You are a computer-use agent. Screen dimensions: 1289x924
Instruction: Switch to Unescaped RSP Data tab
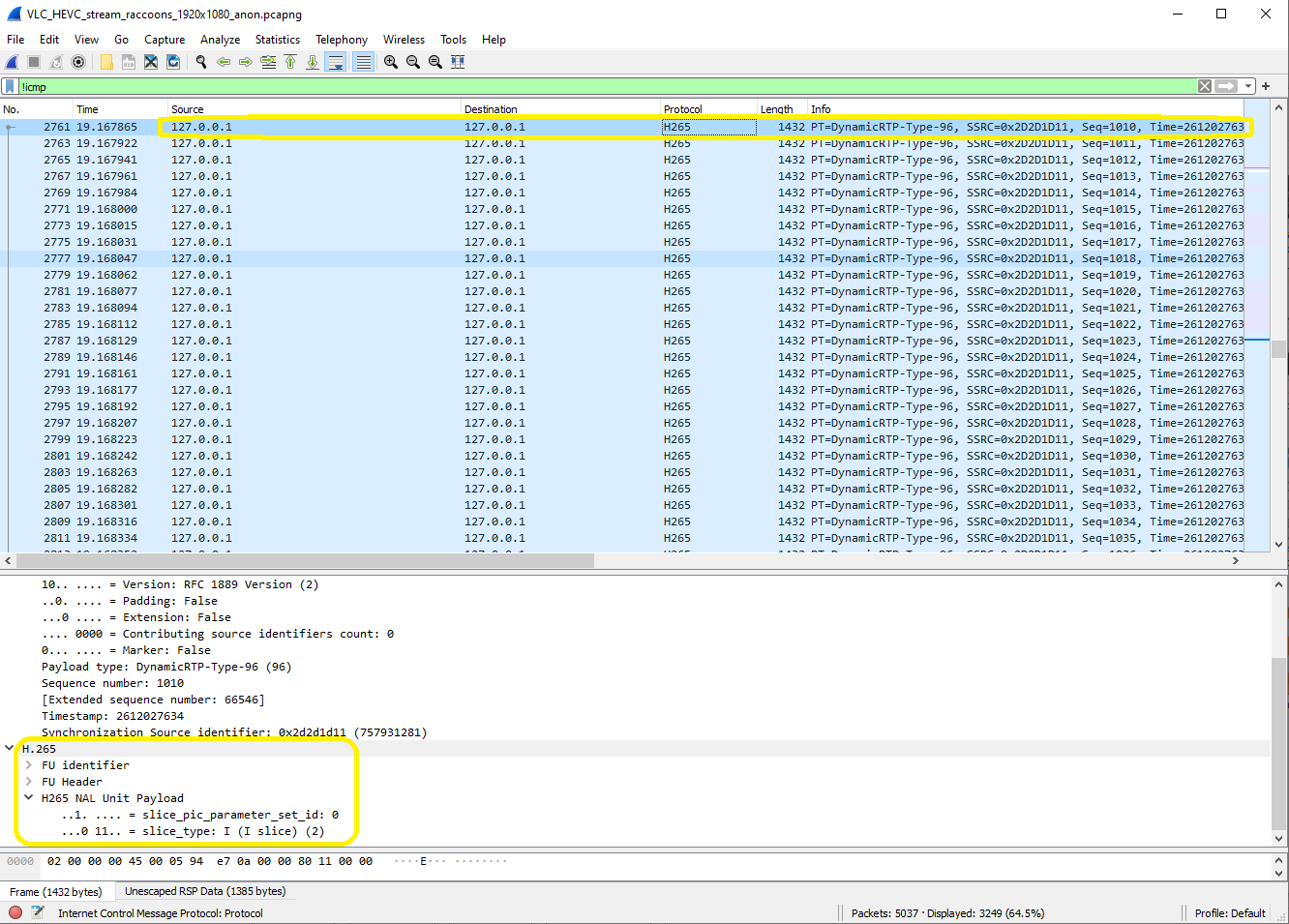tap(205, 891)
